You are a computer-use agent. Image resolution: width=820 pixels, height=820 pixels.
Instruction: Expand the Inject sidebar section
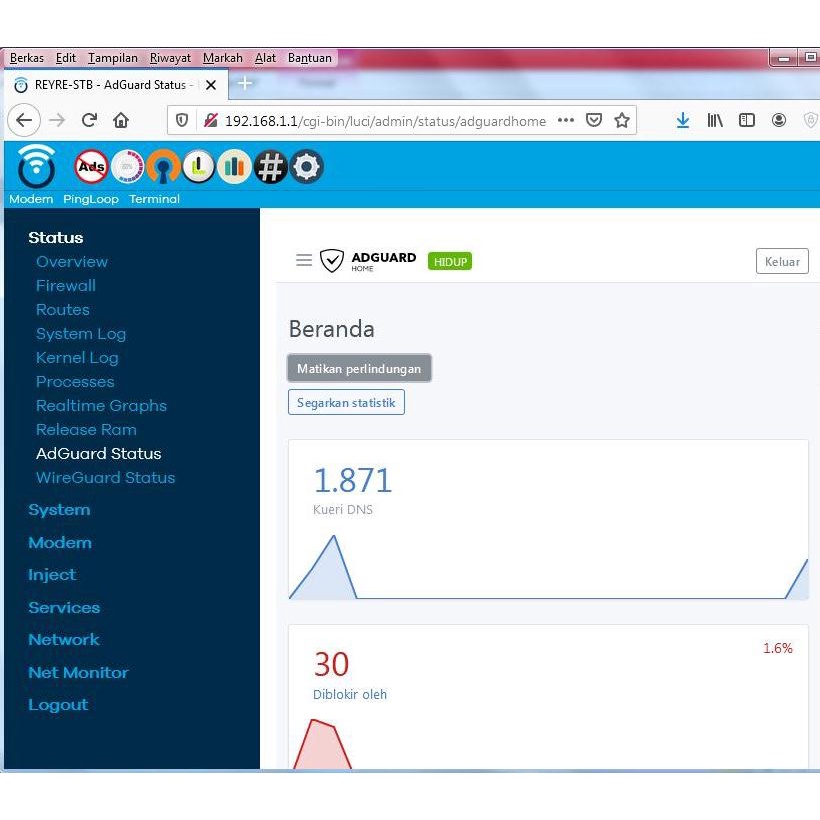(x=52, y=575)
